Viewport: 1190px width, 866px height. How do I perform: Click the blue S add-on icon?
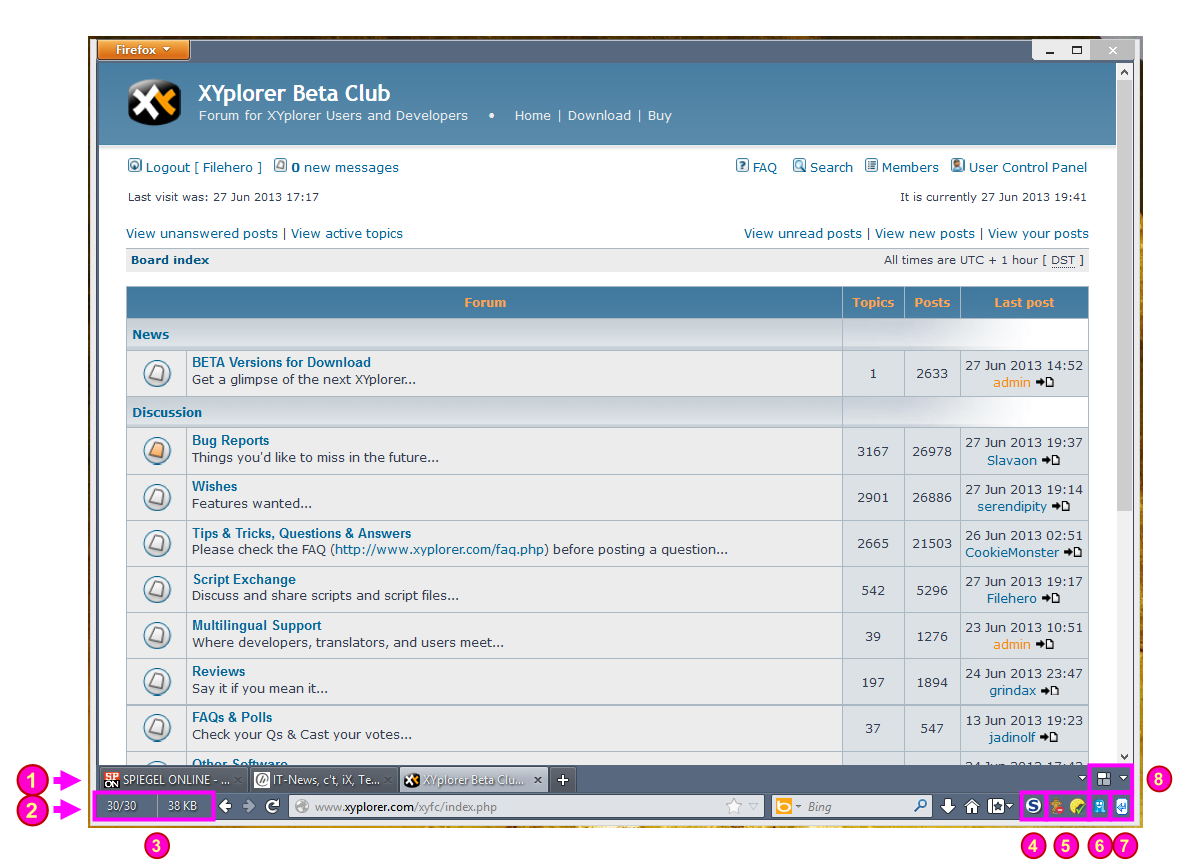click(1033, 806)
